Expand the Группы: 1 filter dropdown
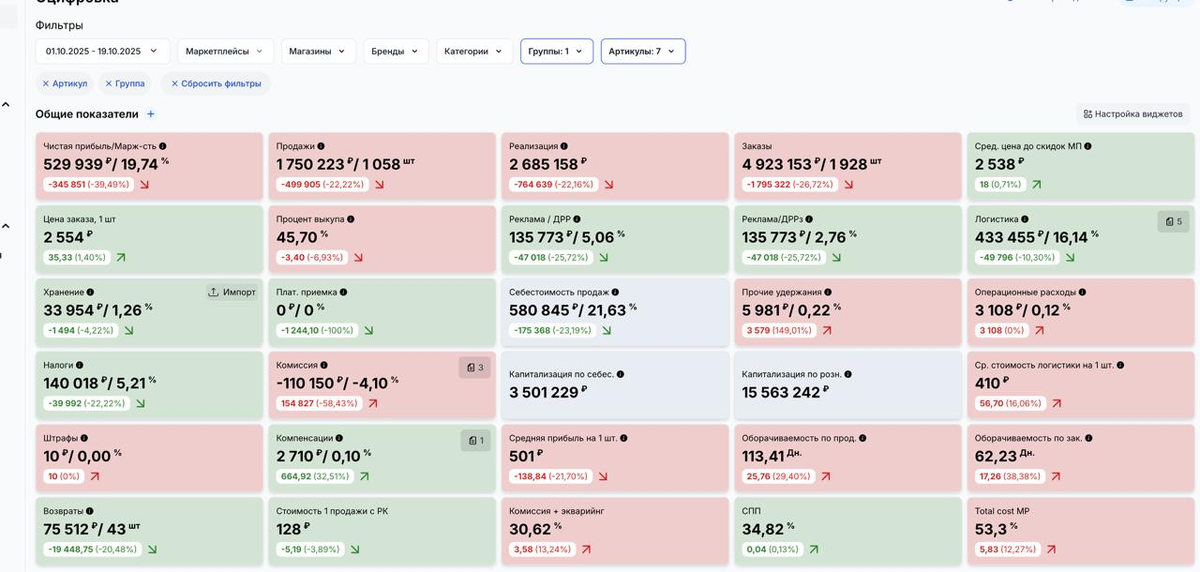Screen dimensions: 1200x572 click(x=557, y=51)
